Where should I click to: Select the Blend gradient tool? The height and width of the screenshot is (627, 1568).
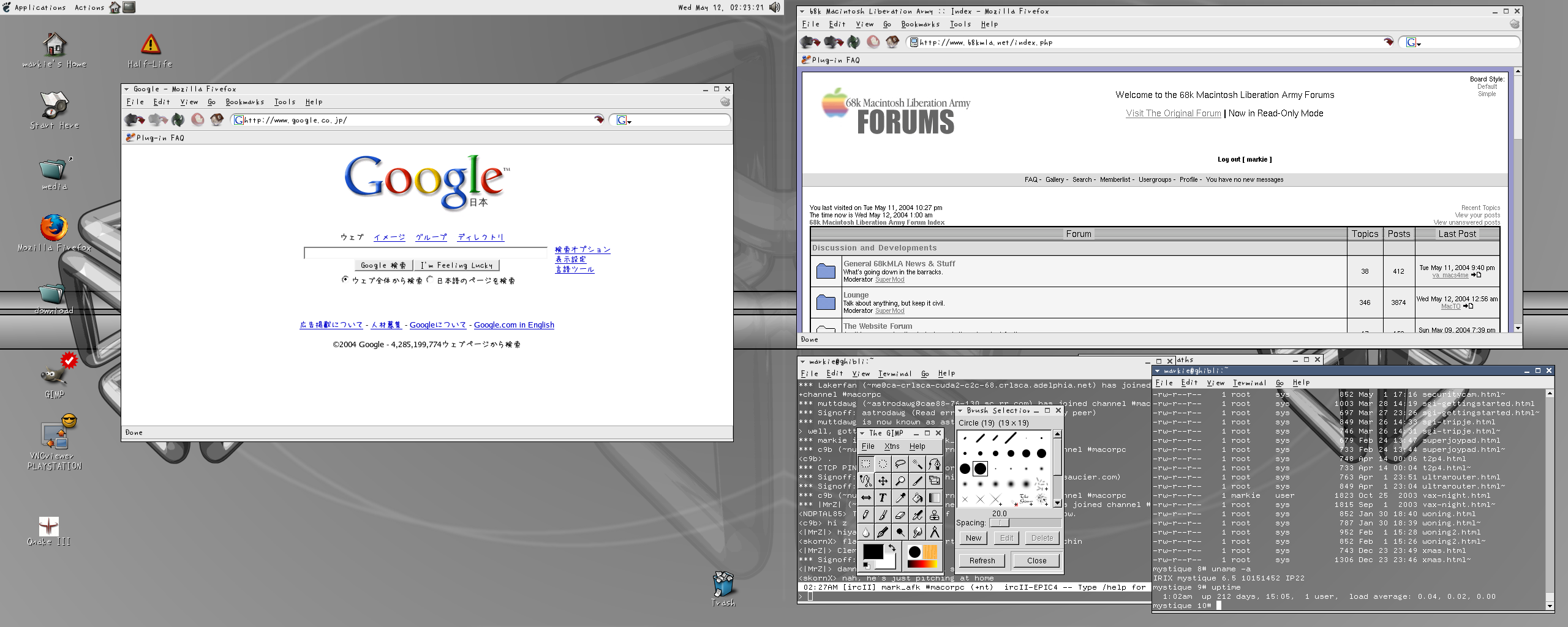(934, 498)
